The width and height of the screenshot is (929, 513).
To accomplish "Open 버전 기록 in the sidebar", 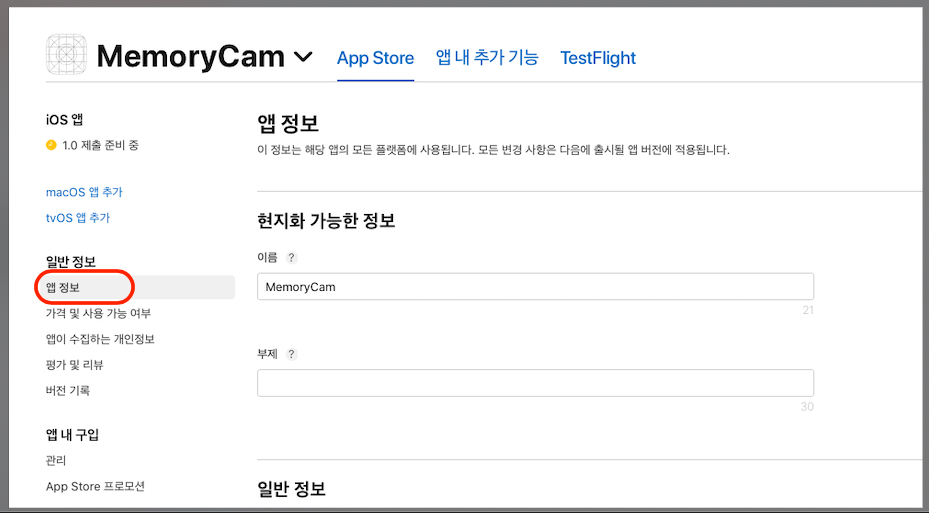I will click(68, 390).
